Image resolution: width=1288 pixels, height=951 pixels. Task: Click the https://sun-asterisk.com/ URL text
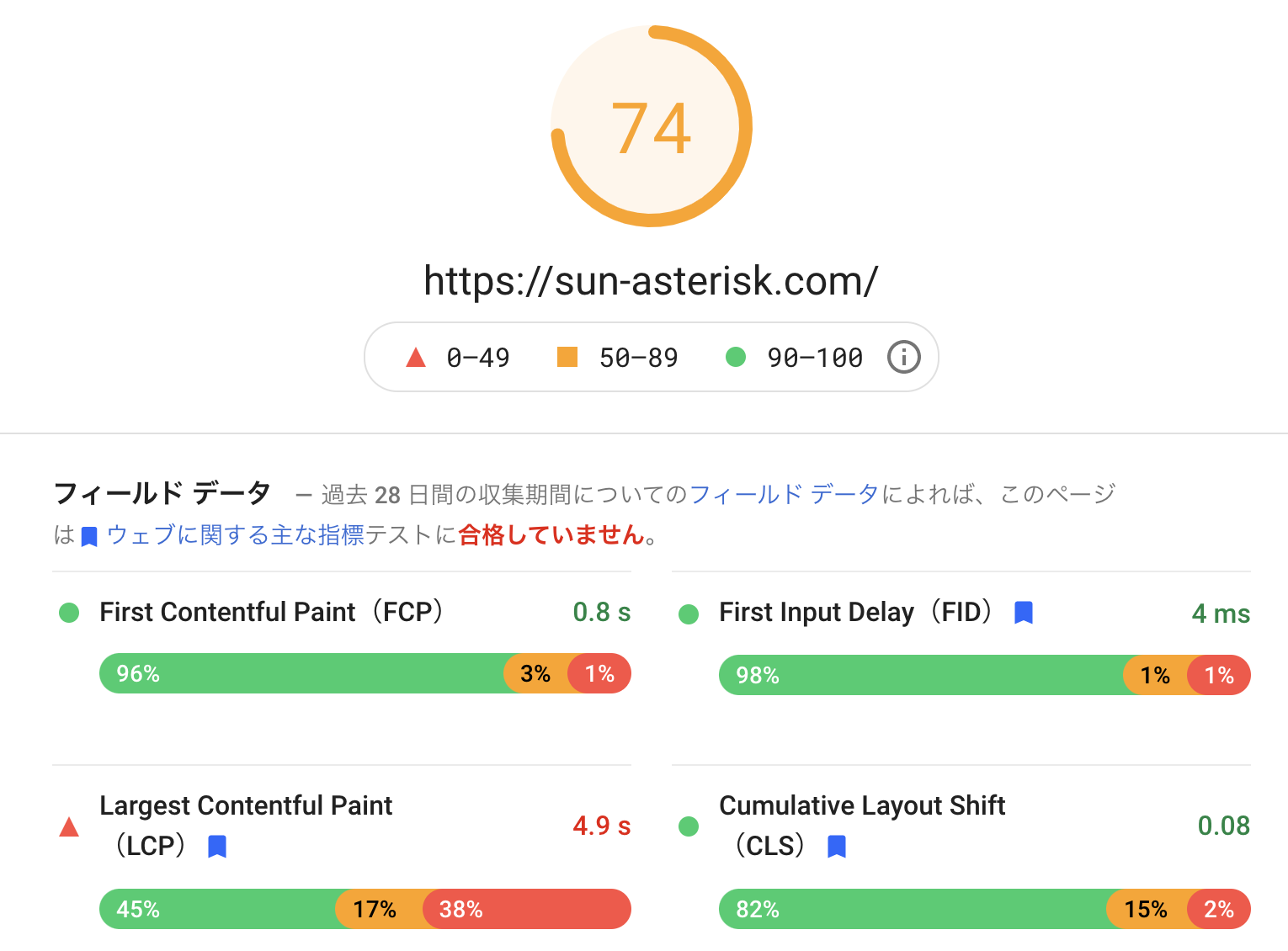coord(651,281)
